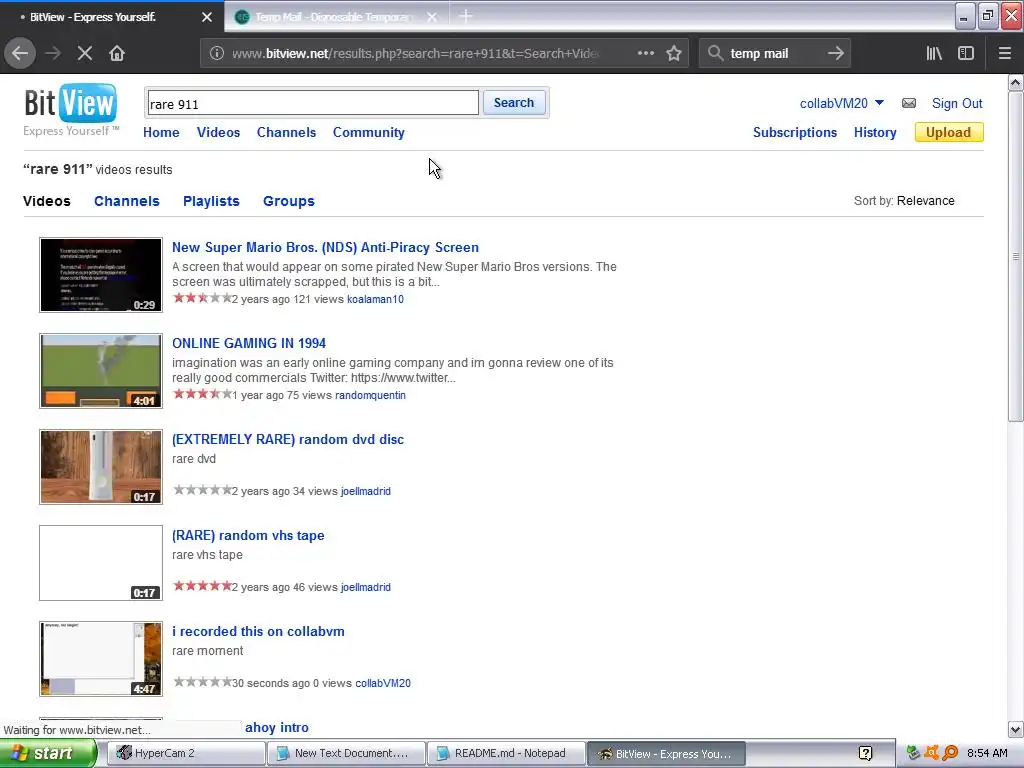Expand the collabVM20 account dropdown
The image size is (1024, 768).
(879, 103)
